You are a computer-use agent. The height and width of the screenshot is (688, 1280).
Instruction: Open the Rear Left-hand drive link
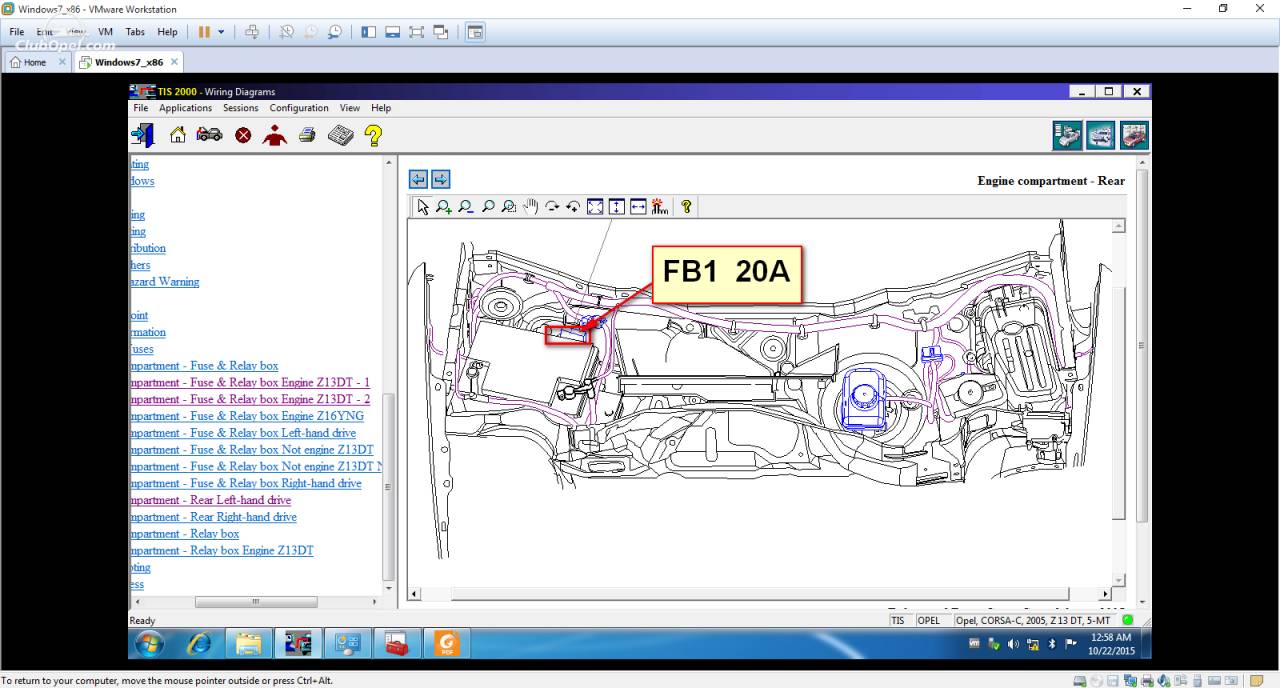(211, 500)
